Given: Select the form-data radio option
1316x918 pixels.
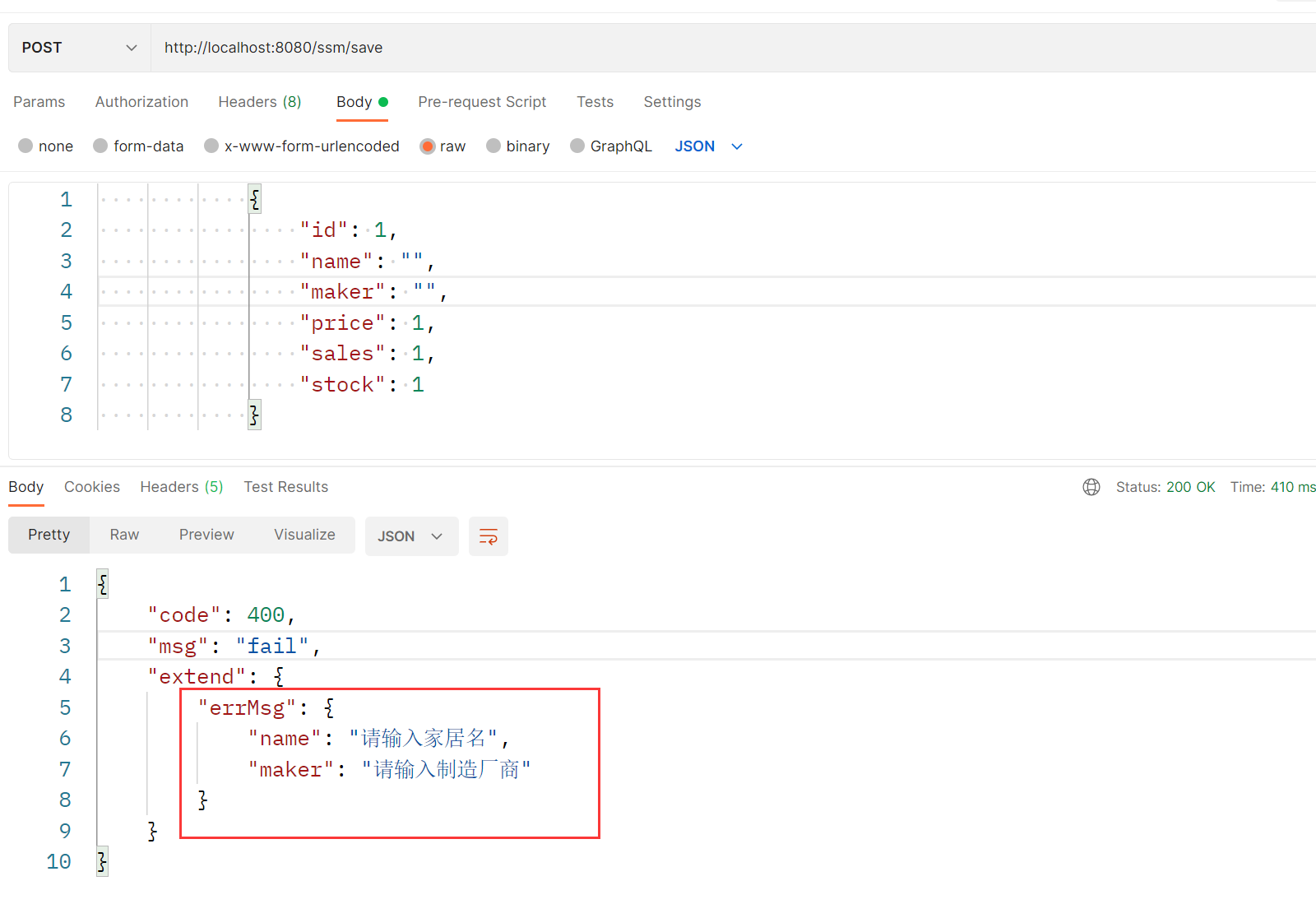Looking at the screenshot, I should 138,146.
